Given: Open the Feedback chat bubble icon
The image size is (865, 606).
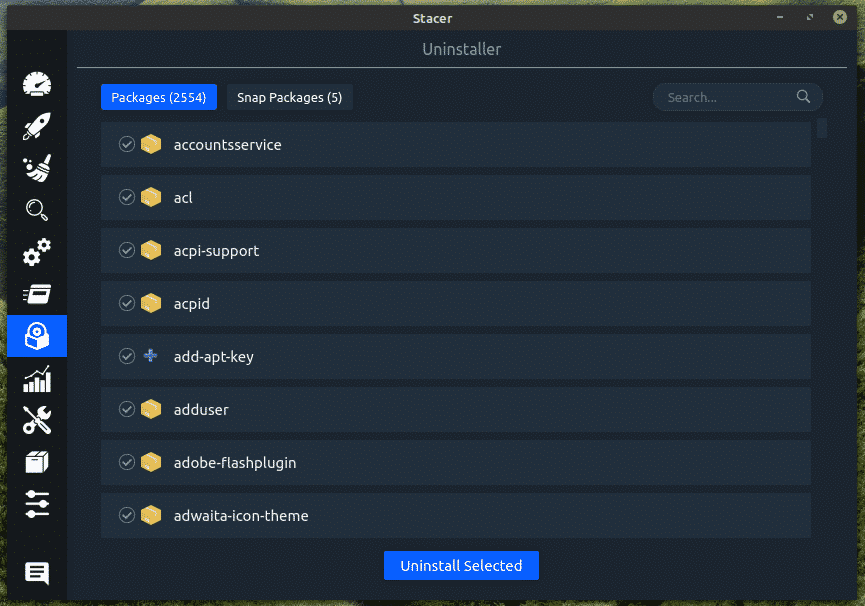Looking at the screenshot, I should point(37,573).
